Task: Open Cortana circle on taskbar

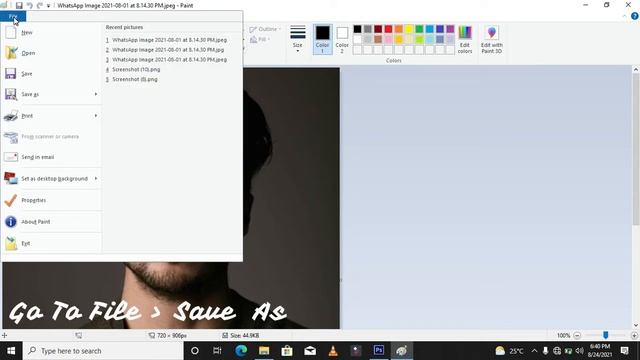Action: click(x=195, y=351)
